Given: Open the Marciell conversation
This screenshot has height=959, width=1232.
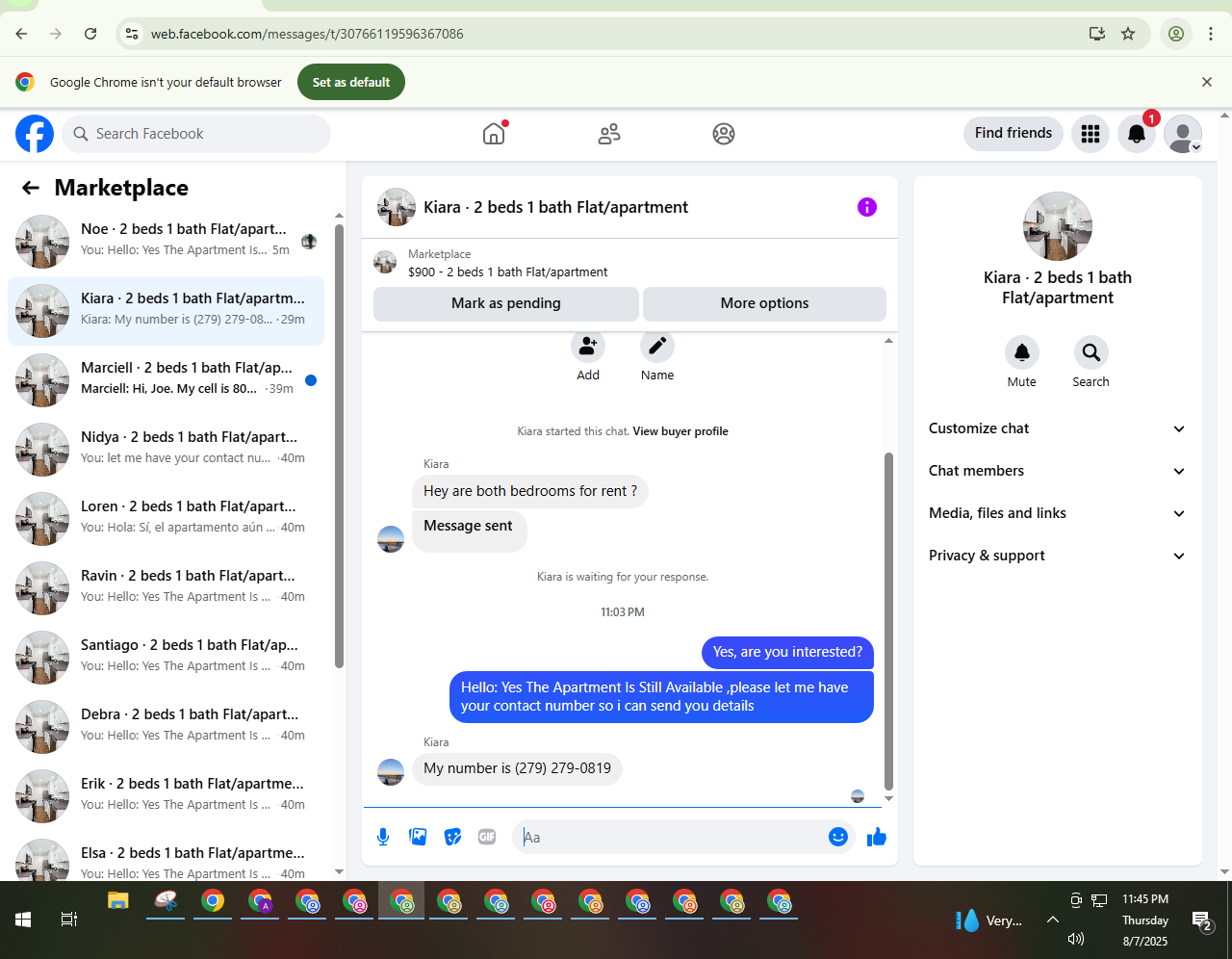Looking at the screenshot, I should (166, 380).
